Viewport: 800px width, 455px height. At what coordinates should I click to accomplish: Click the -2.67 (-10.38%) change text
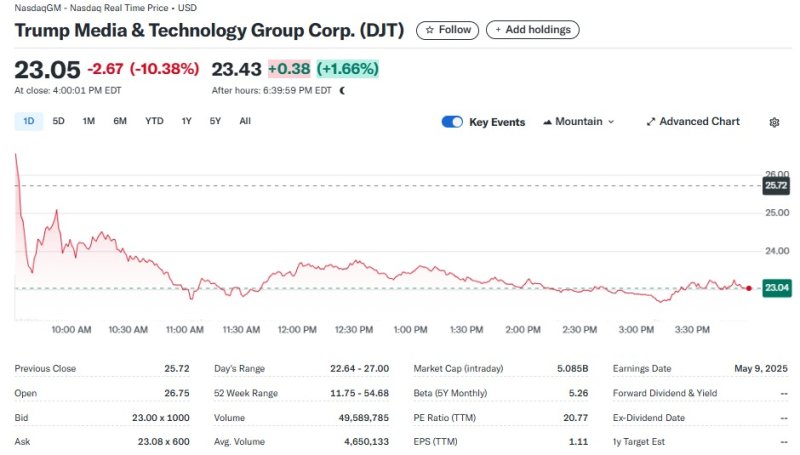coord(143,69)
